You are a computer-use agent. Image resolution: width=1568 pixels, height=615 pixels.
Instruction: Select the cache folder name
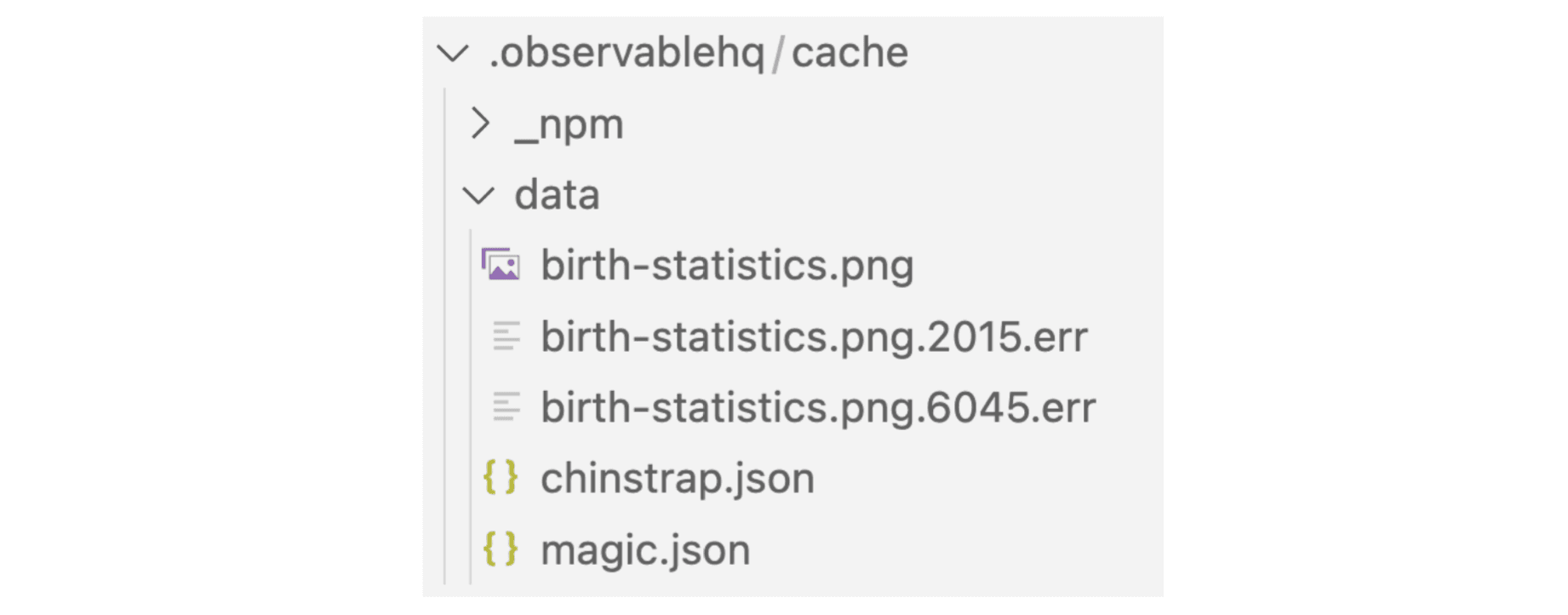pyautogui.click(x=850, y=53)
